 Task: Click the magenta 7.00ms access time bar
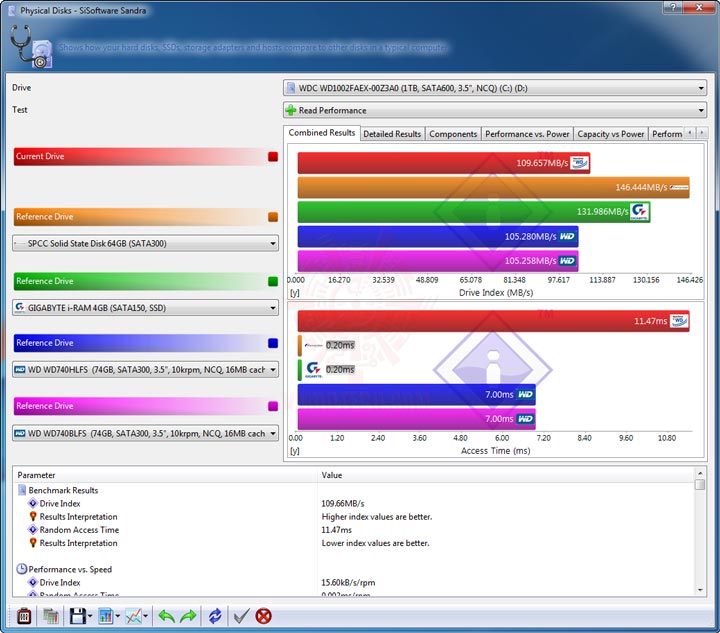point(416,419)
